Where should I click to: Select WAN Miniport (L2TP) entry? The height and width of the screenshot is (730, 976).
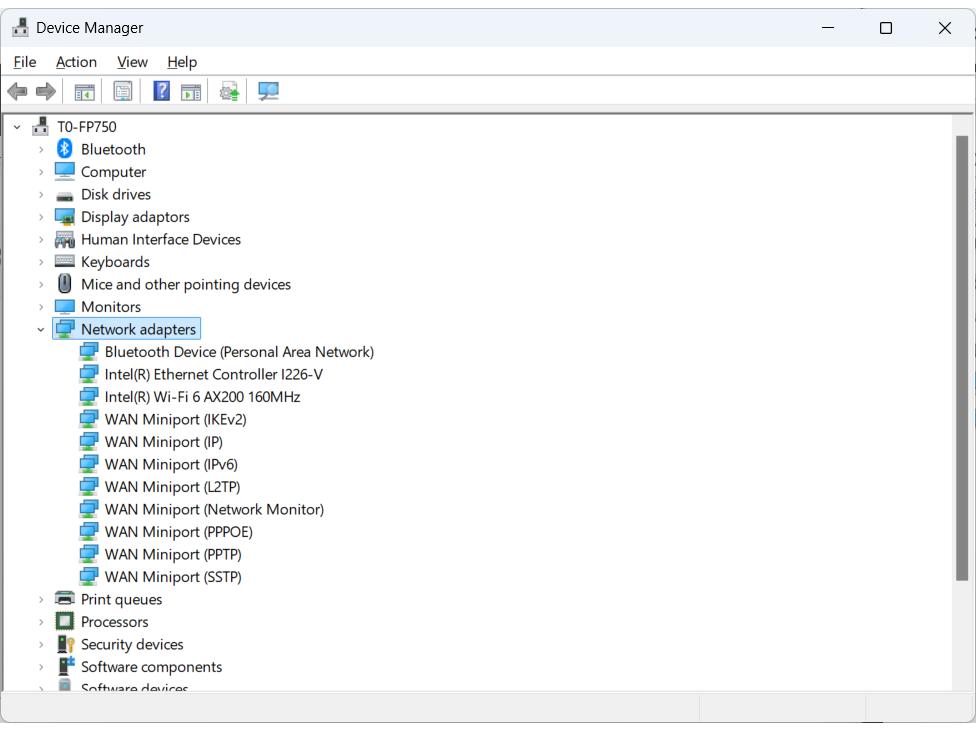172,487
